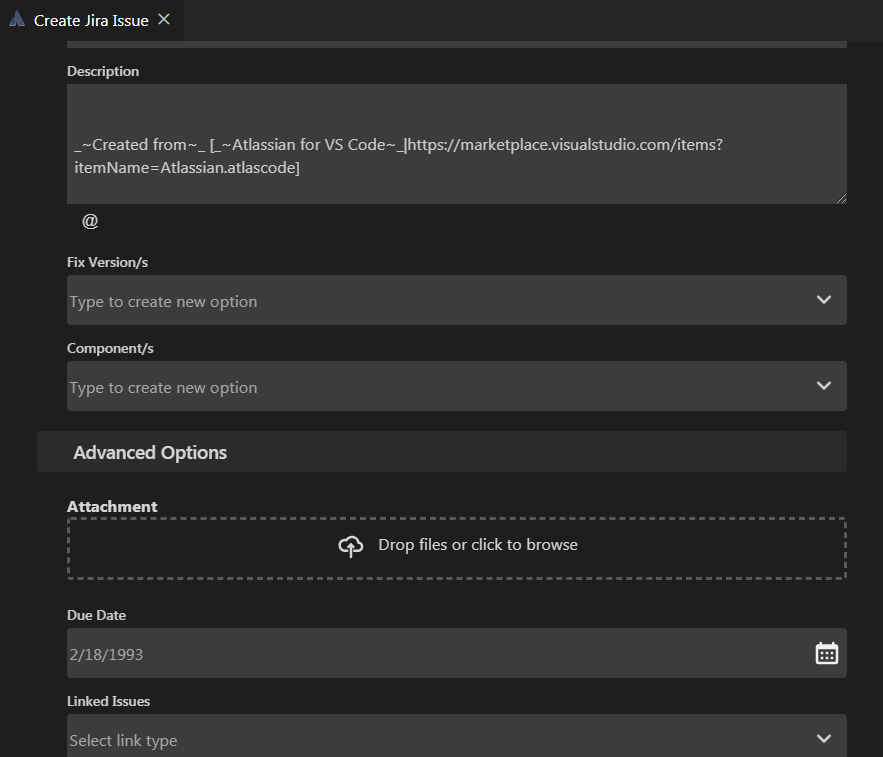883x757 pixels.
Task: Click the Component/s label
Action: (x=110, y=349)
